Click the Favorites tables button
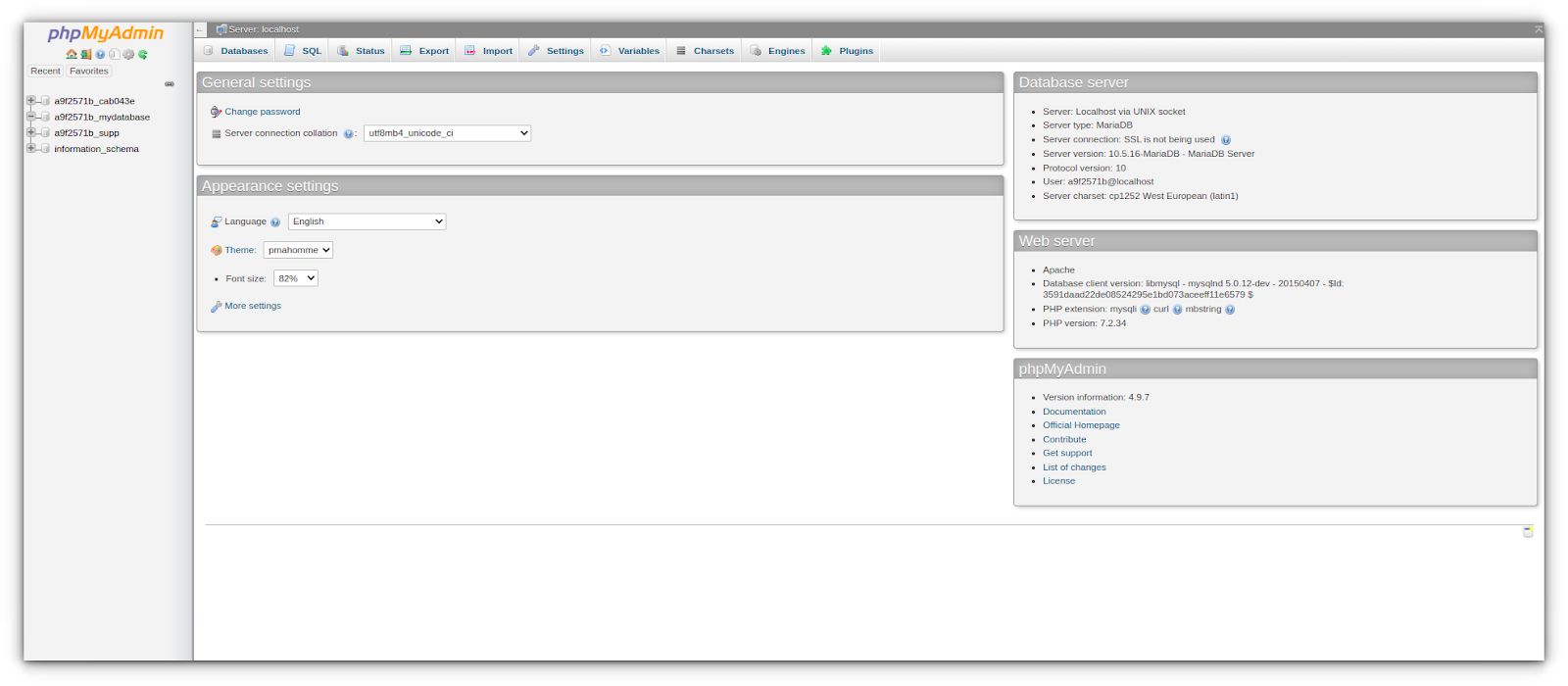This screenshot has height=686, width=1568. pyautogui.click(x=89, y=72)
